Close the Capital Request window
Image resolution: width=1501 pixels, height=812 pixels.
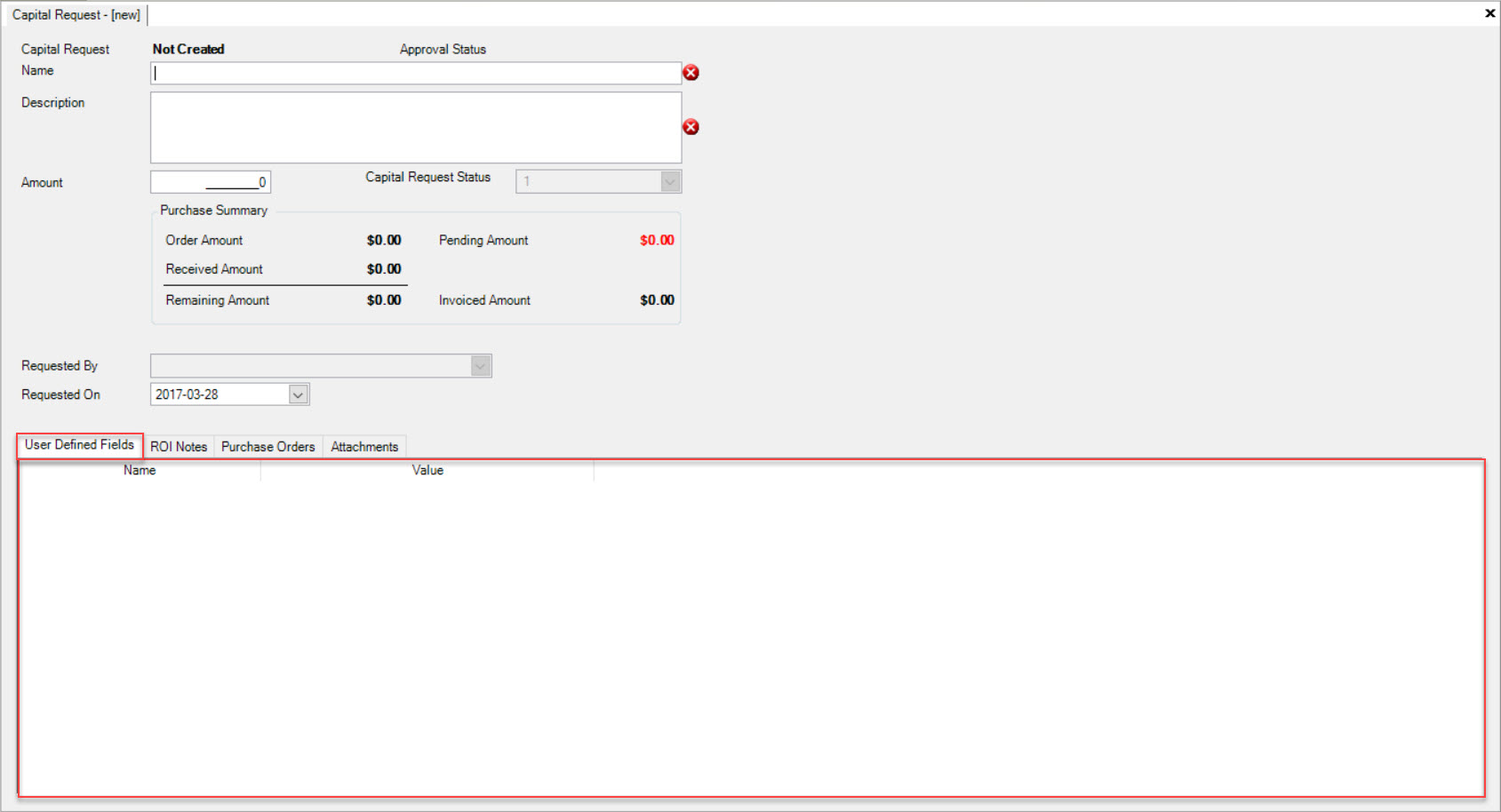1489,13
